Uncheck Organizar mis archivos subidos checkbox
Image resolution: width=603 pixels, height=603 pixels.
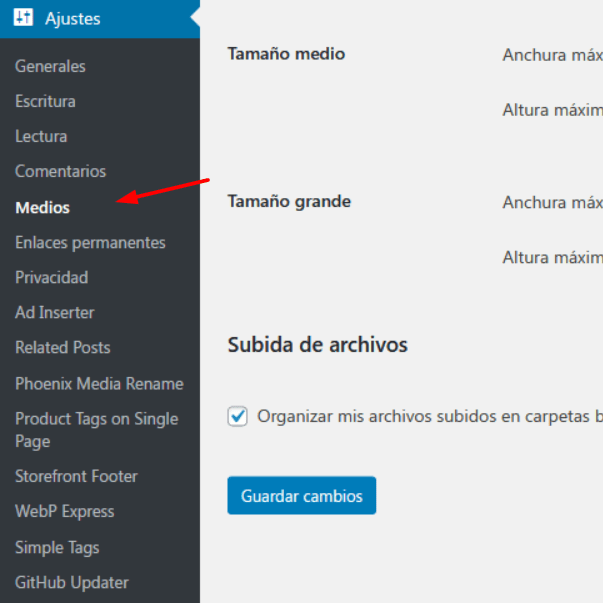click(237, 416)
